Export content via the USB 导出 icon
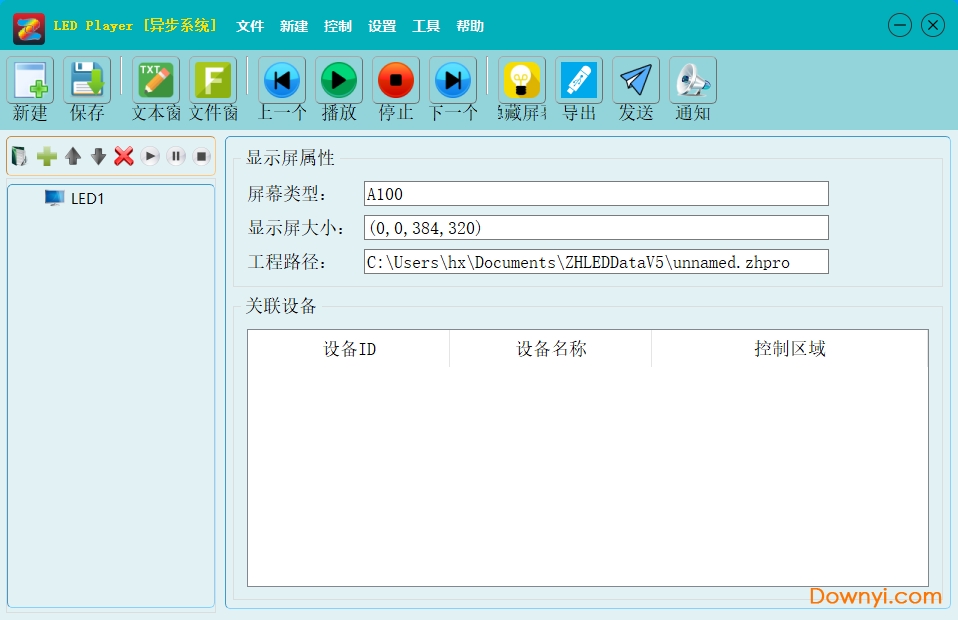The image size is (958, 620). click(578, 80)
